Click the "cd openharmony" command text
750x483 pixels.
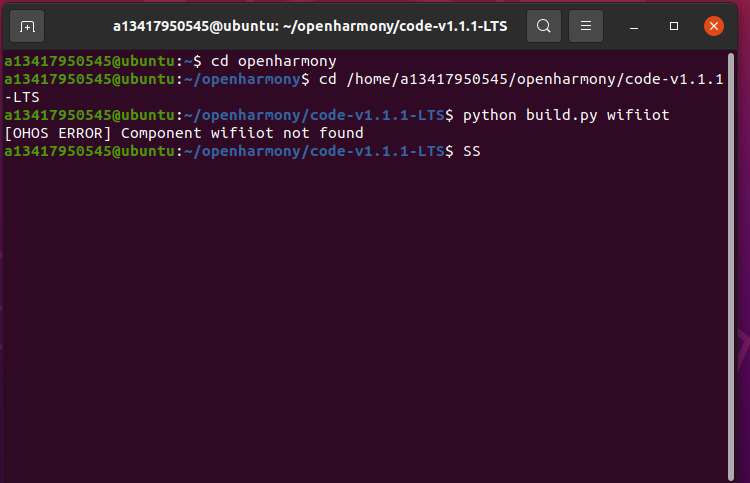273,61
